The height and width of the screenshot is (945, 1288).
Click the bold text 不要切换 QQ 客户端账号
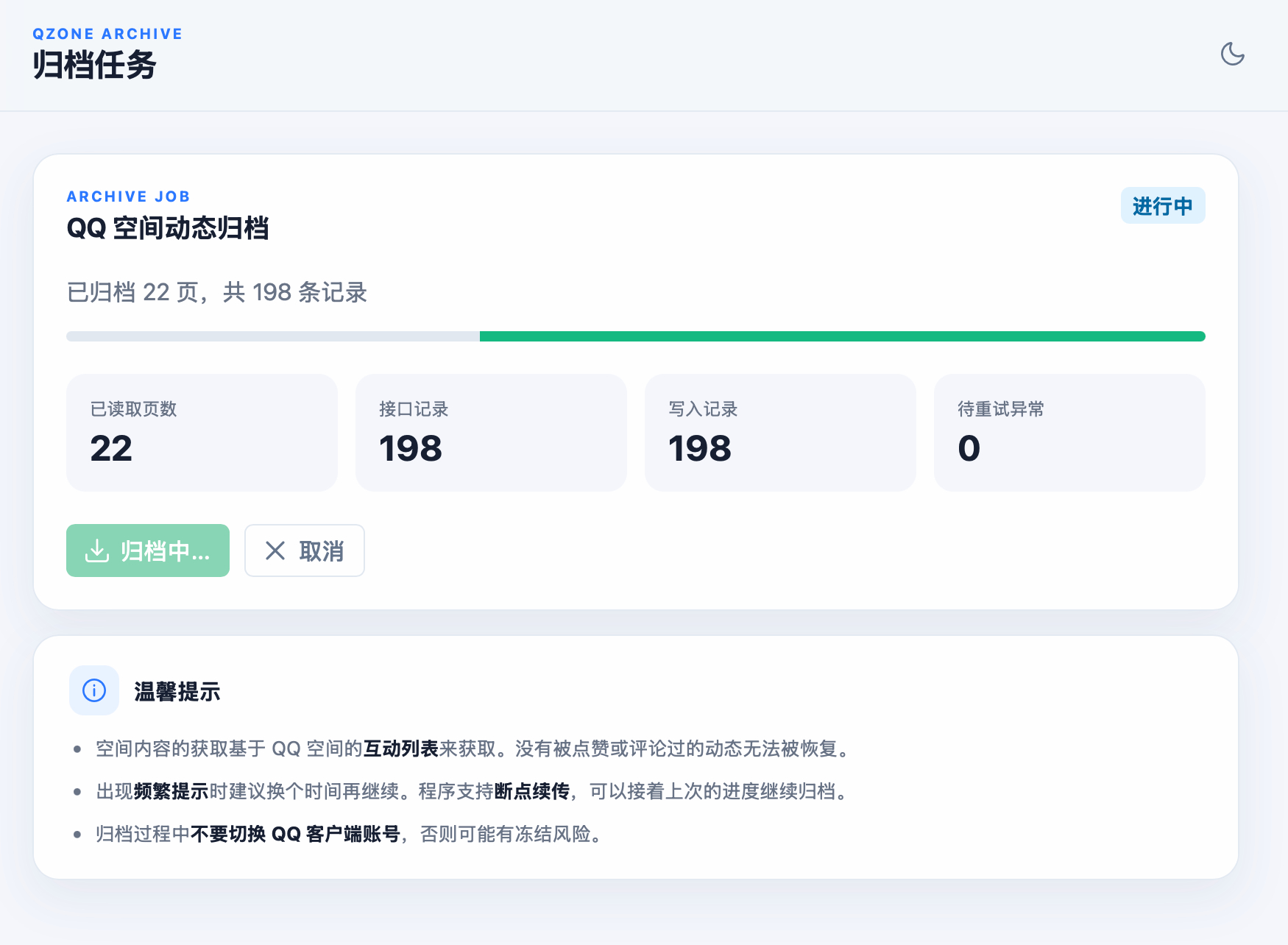tap(295, 834)
